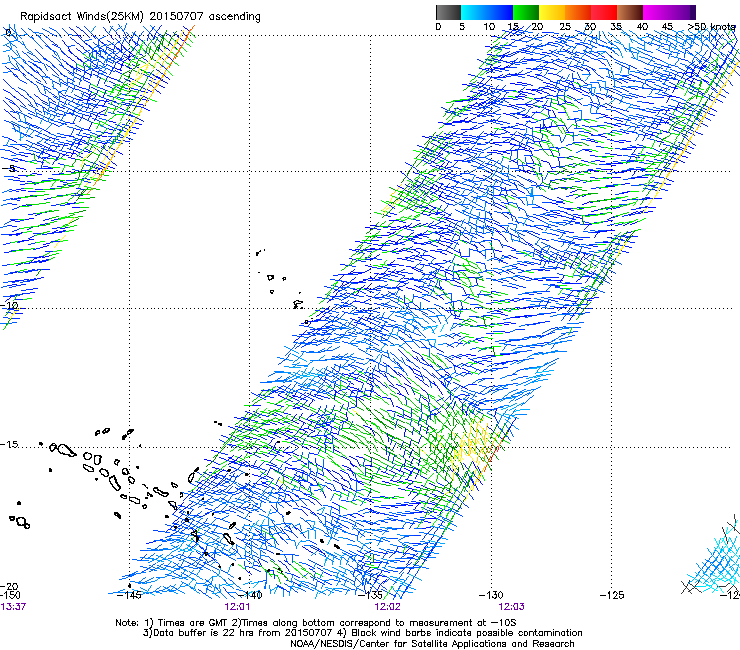Image resolution: width=740 pixels, height=650 pixels.
Task: Click the '35' legend scale label
Action: pos(616,26)
